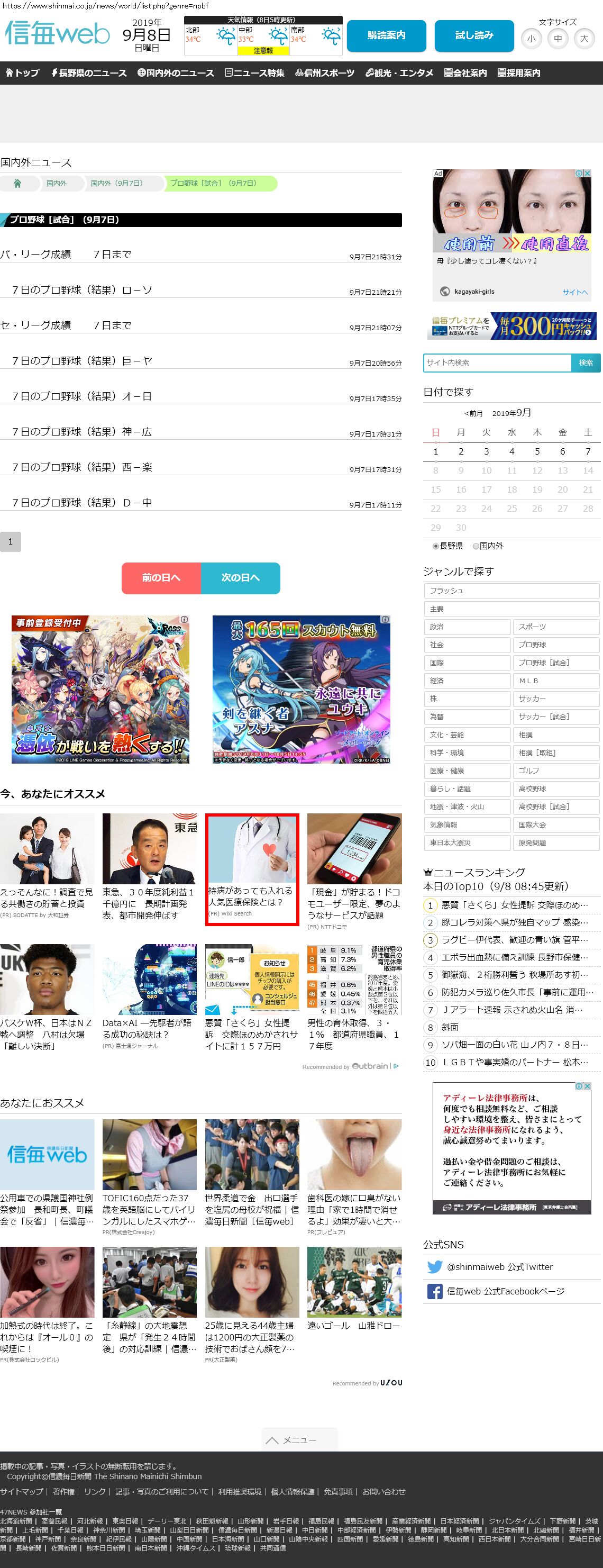Open 長野県のニュース menu

[x=89, y=72]
